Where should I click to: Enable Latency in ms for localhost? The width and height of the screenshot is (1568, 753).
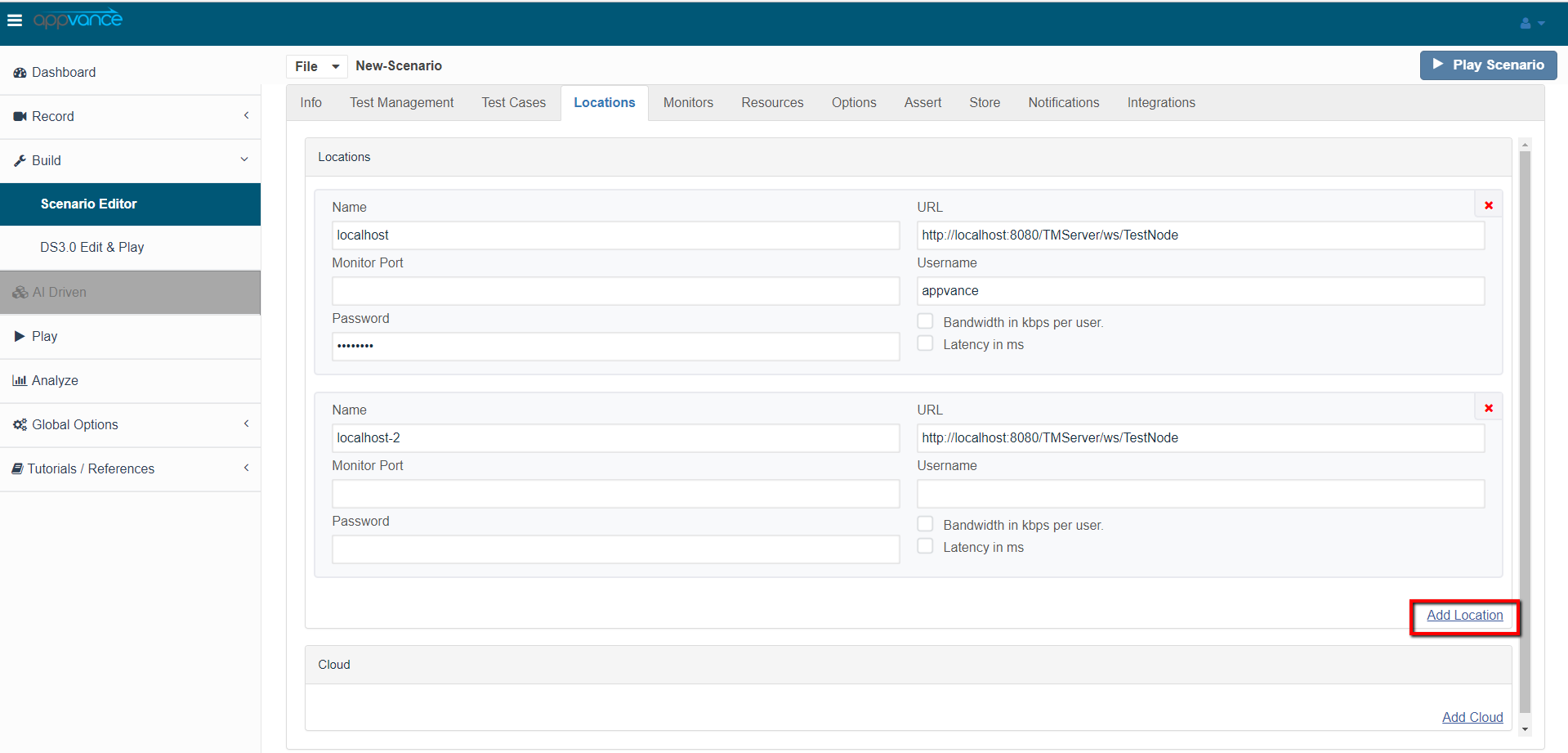coord(925,344)
